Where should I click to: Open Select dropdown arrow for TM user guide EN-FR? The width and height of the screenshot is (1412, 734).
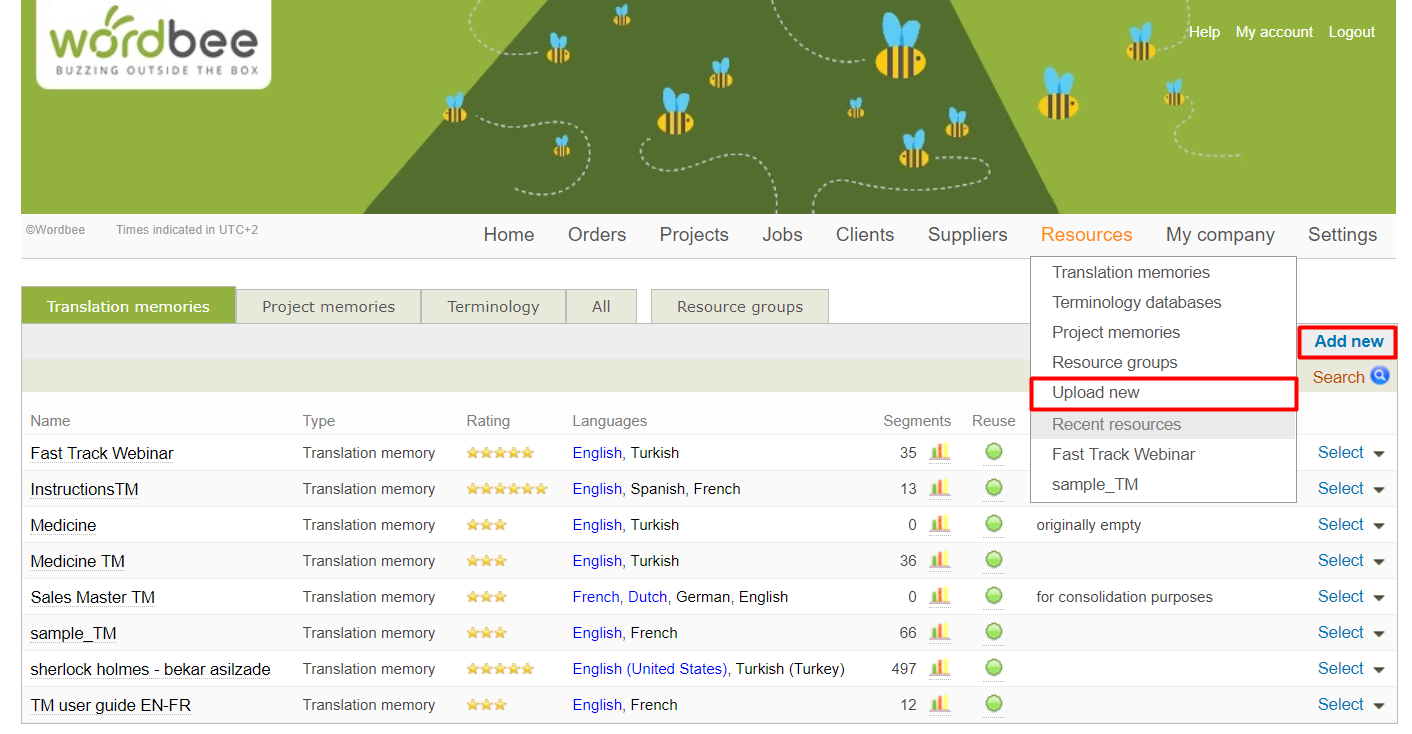pyautogui.click(x=1379, y=706)
